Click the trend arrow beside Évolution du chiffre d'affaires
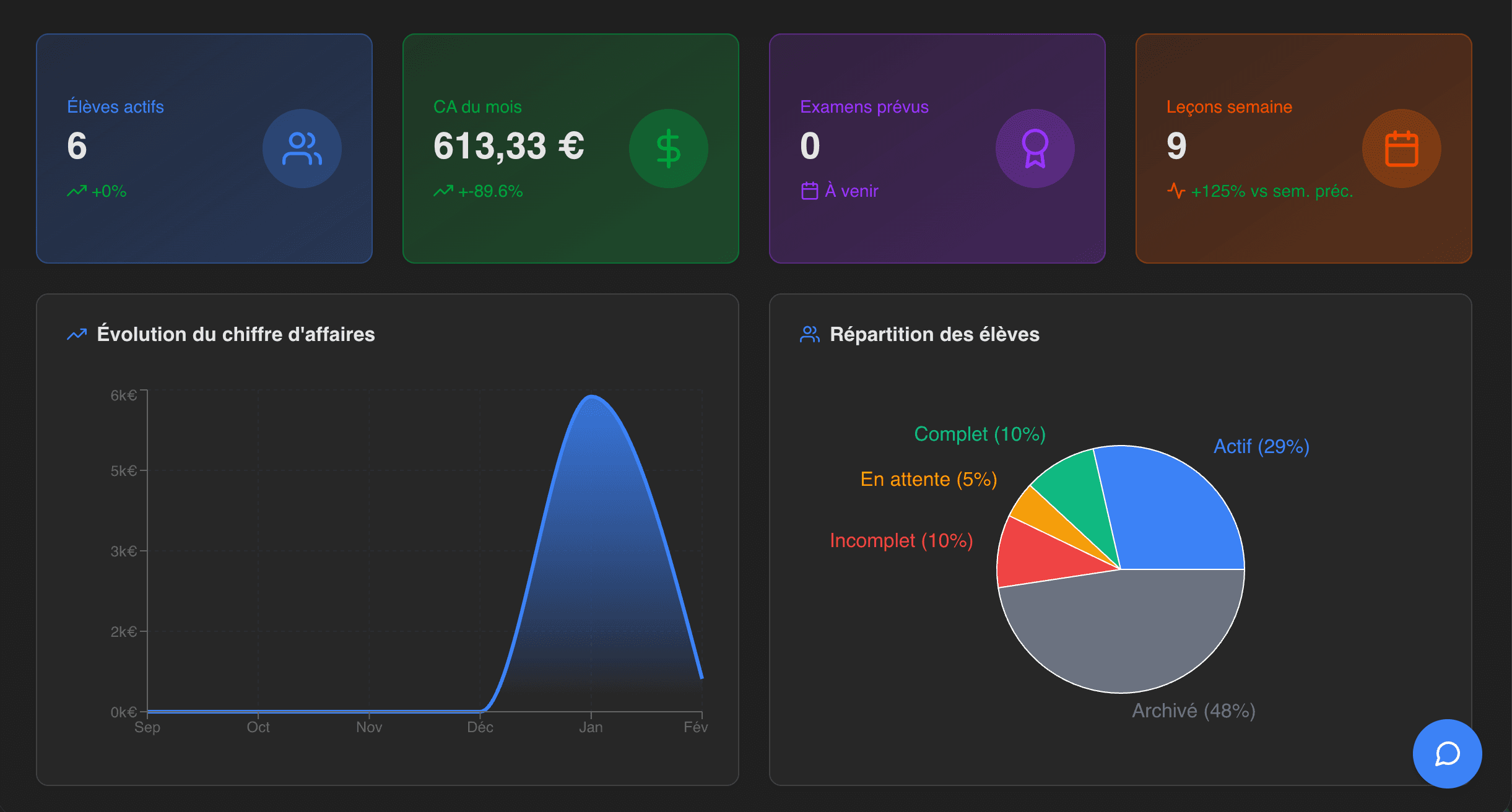 (76, 334)
